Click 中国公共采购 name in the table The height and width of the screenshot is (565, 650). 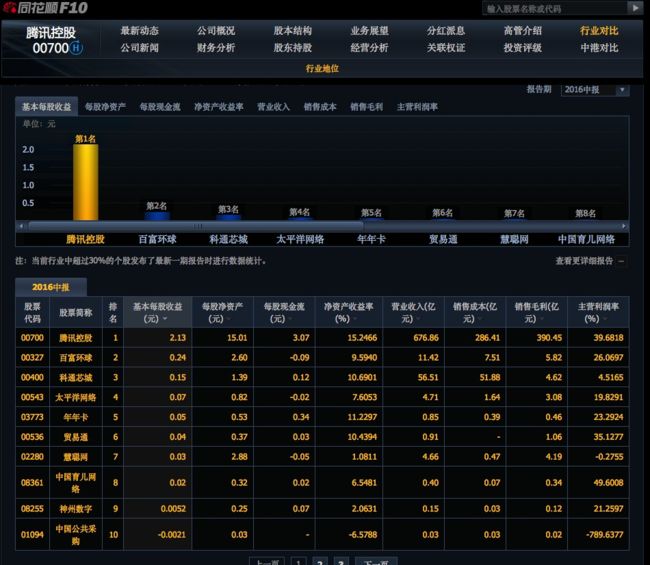coord(76,535)
